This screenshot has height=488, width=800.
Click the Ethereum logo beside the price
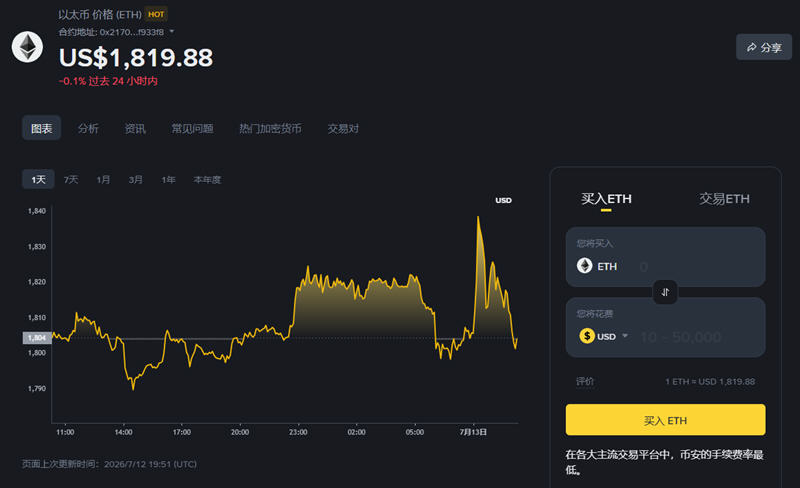(28, 47)
